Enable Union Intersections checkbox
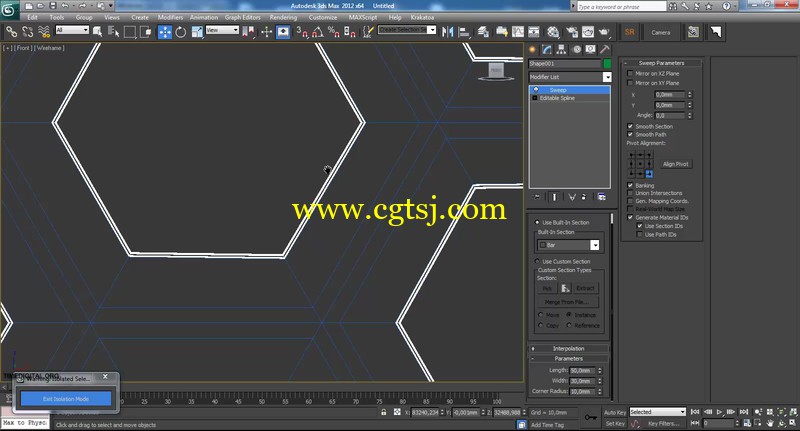The height and width of the screenshot is (431, 800). pos(630,193)
